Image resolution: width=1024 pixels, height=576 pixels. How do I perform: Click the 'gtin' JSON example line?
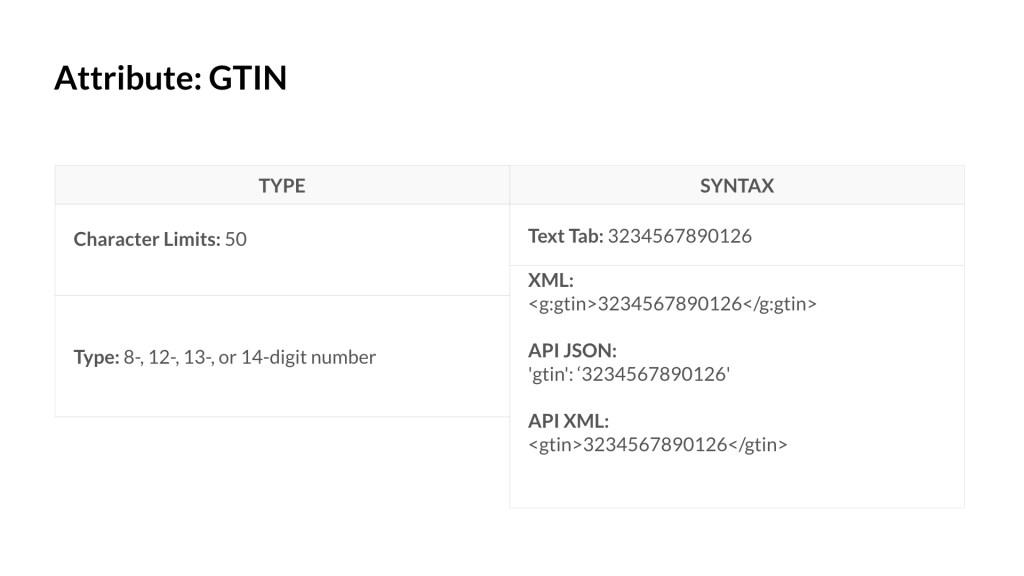[x=629, y=374]
